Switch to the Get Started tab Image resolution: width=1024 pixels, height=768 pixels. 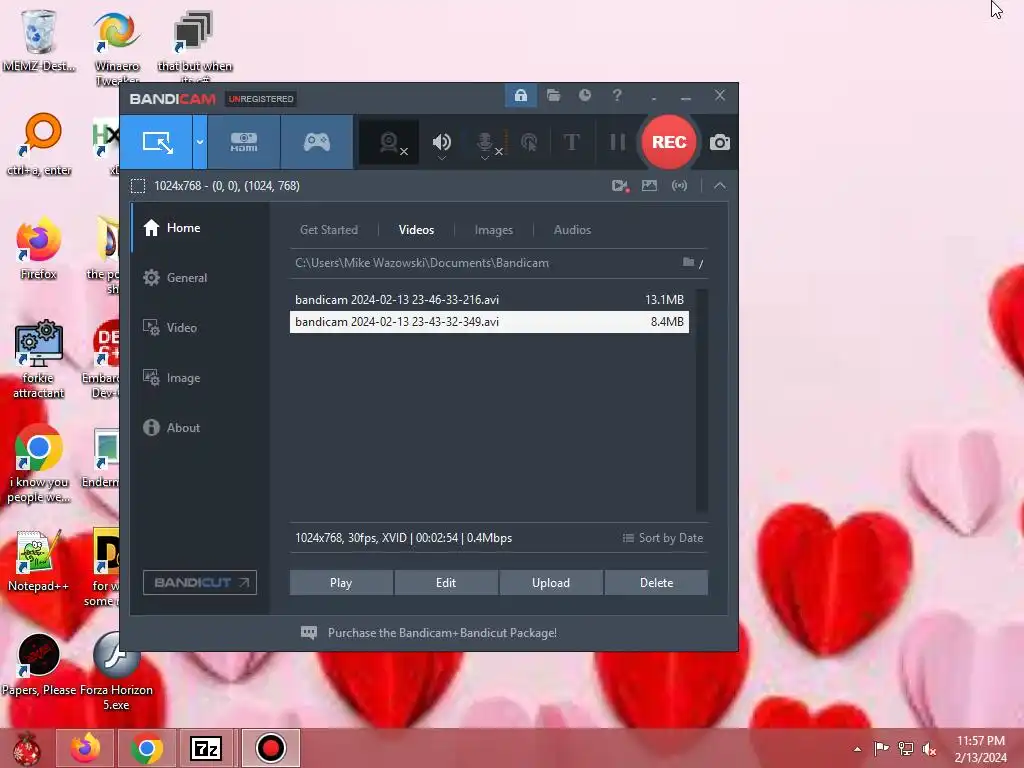[328, 230]
